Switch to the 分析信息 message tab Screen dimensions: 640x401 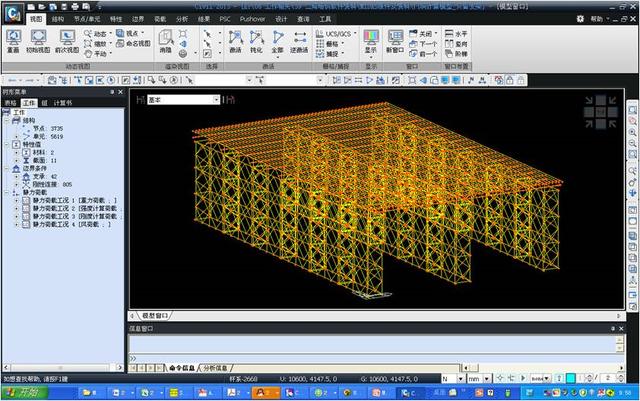(215, 368)
